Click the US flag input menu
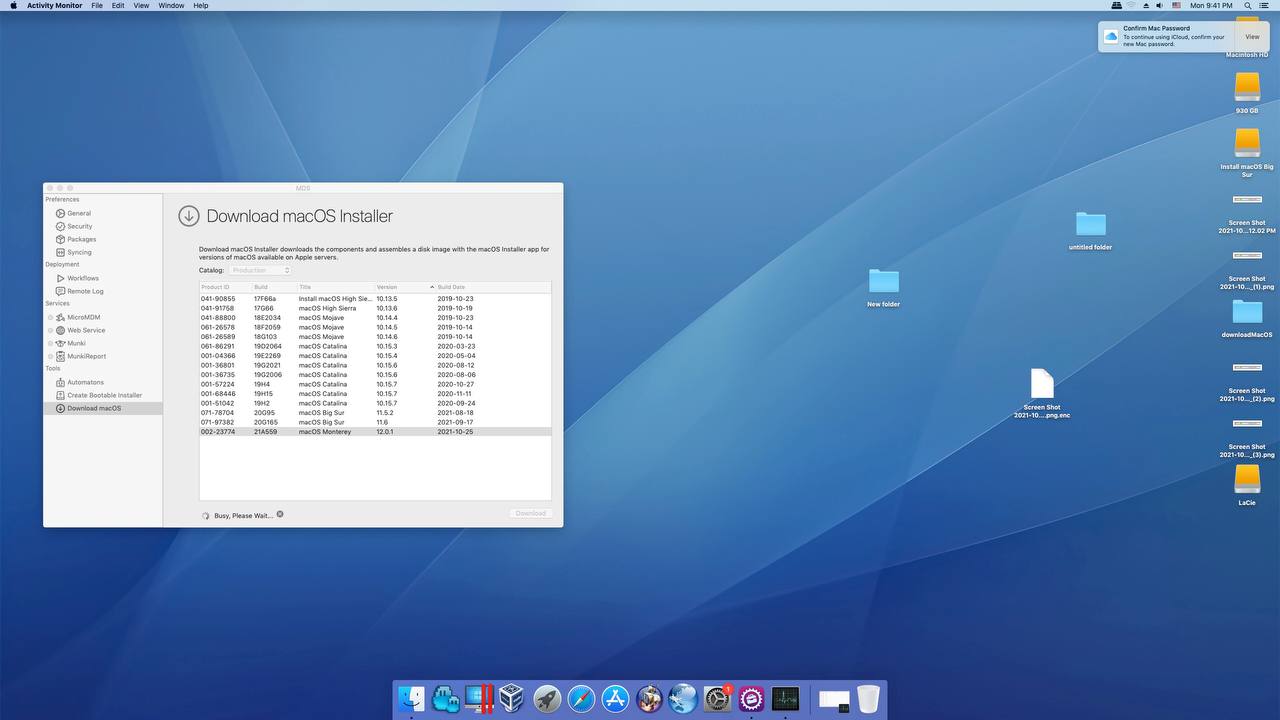Image resolution: width=1280 pixels, height=720 pixels. pyautogui.click(x=1177, y=5)
